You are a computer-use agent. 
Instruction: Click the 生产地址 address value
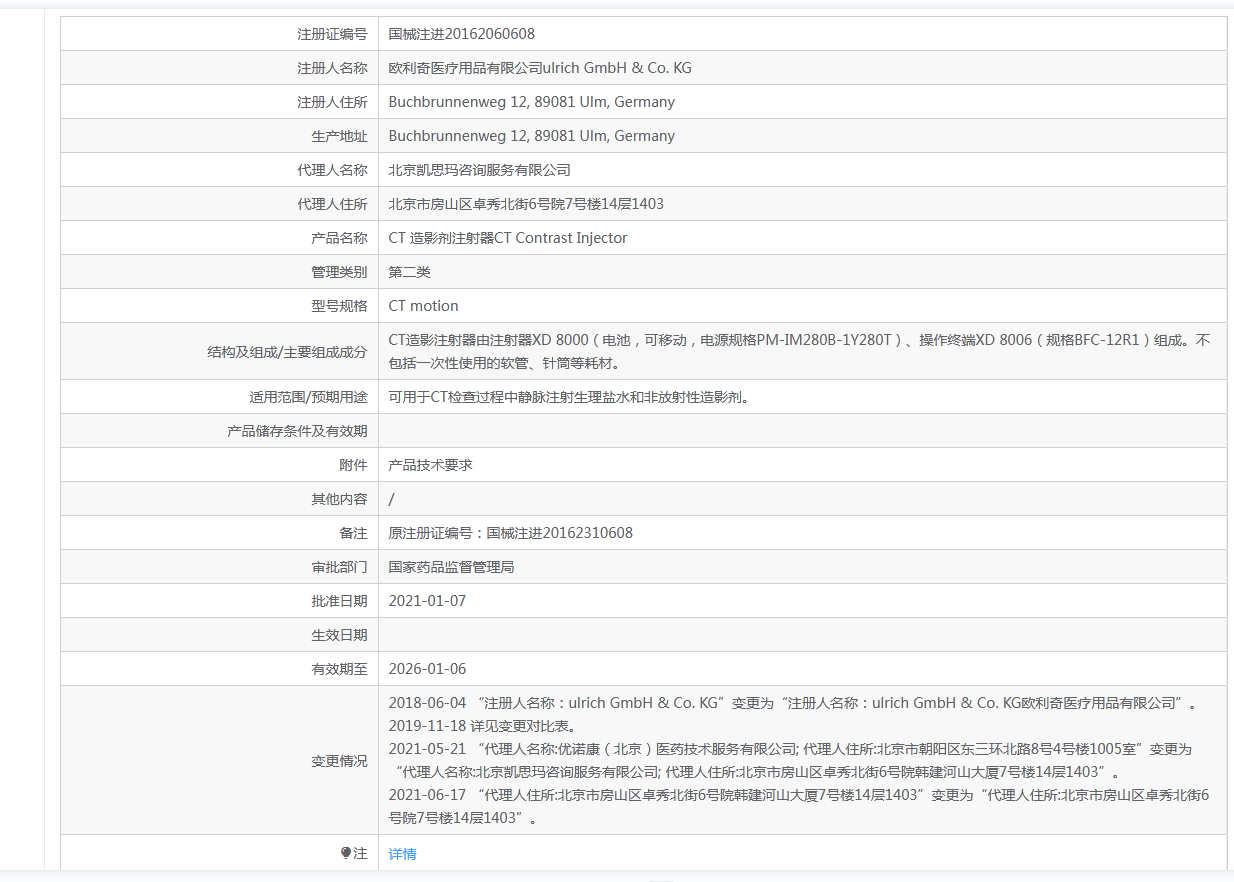click(531, 136)
